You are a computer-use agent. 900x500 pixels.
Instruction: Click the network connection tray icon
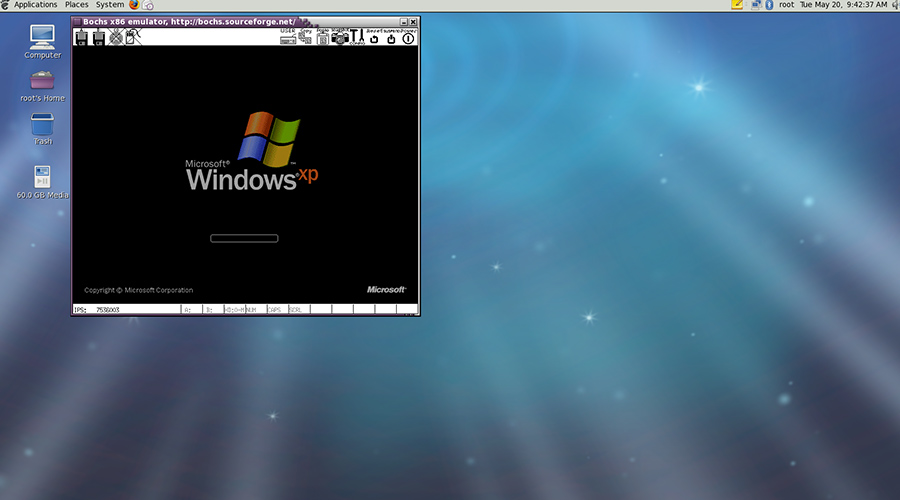pos(756,5)
